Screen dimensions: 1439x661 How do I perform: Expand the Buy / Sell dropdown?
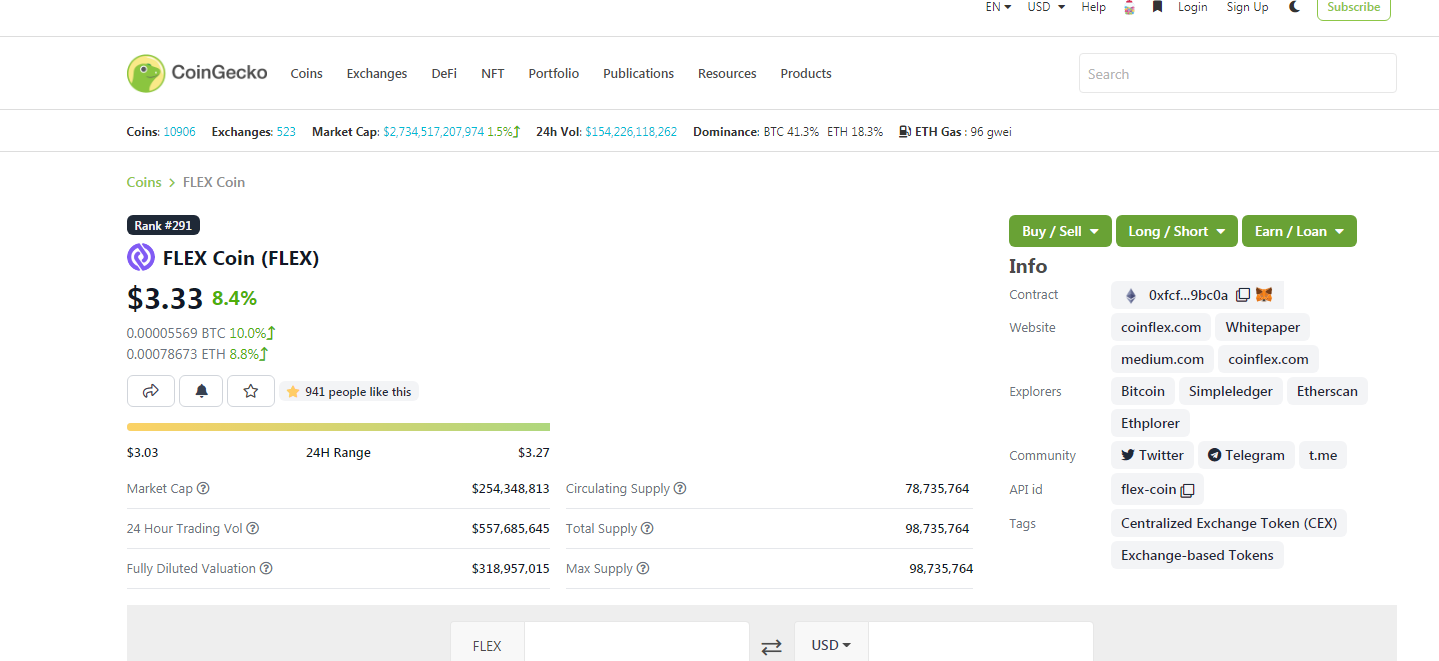pyautogui.click(x=1060, y=231)
